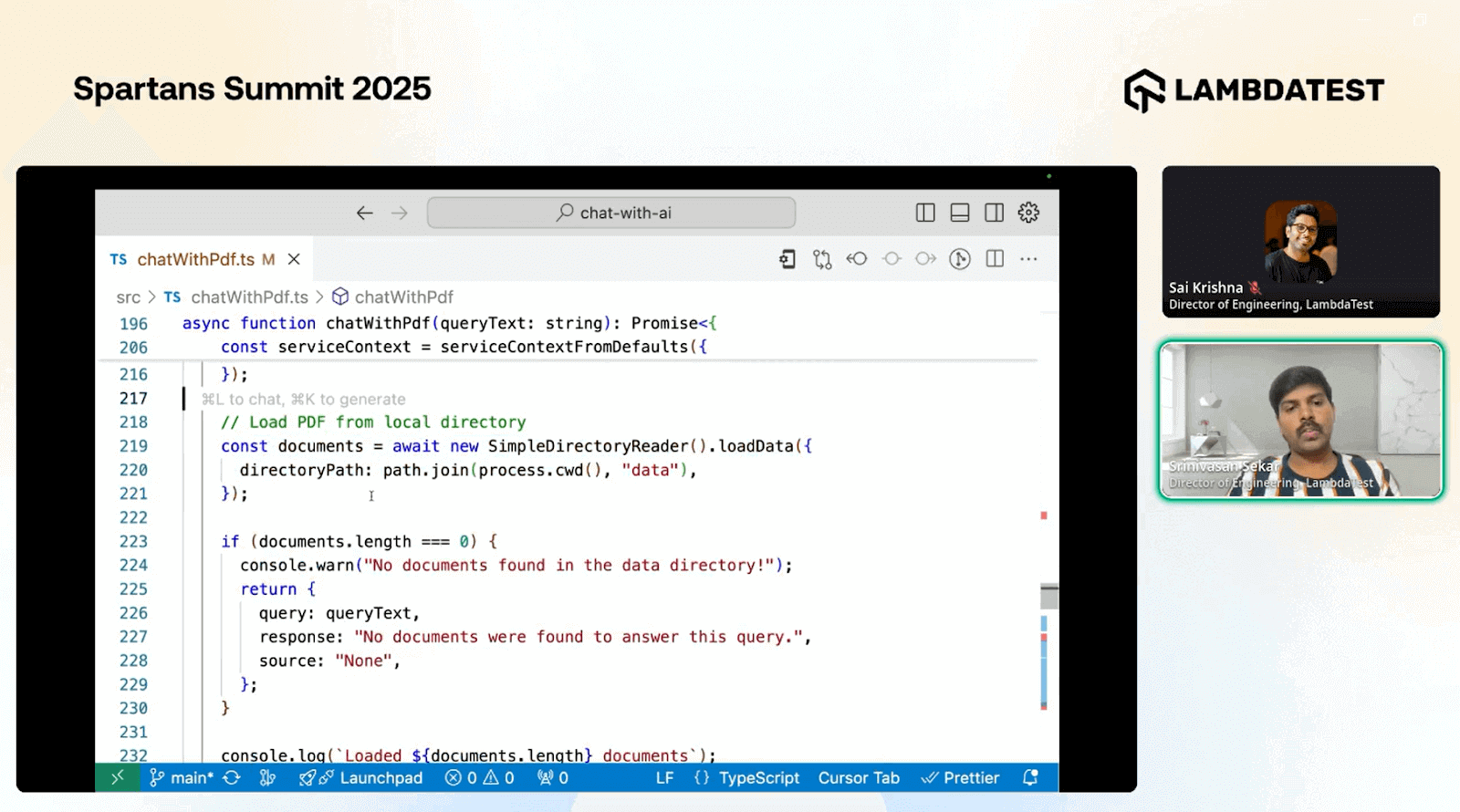Toggle the bottom panel layout icon
This screenshot has height=812, width=1460.
coord(960,213)
